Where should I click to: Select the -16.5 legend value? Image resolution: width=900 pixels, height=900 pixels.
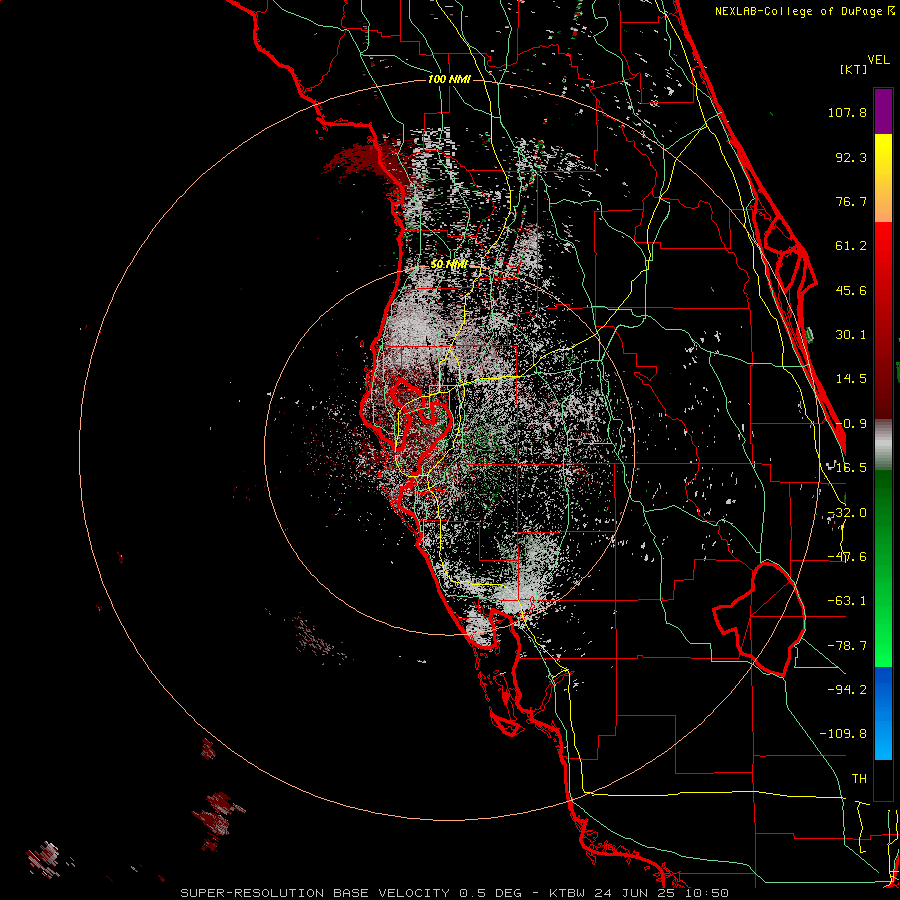847,468
